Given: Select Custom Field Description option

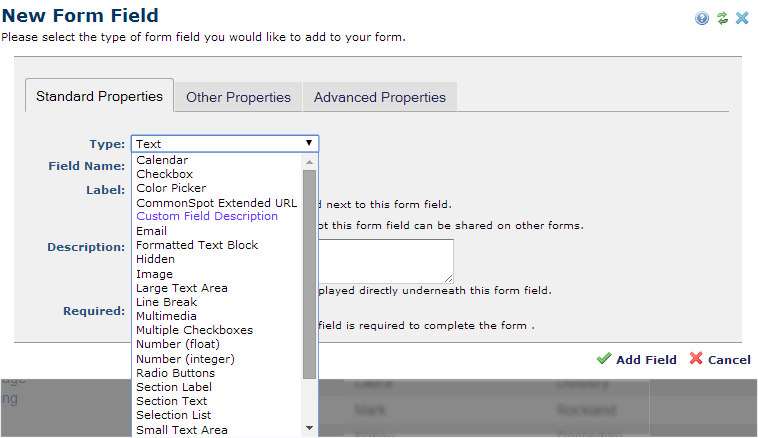Looking at the screenshot, I should [207, 216].
